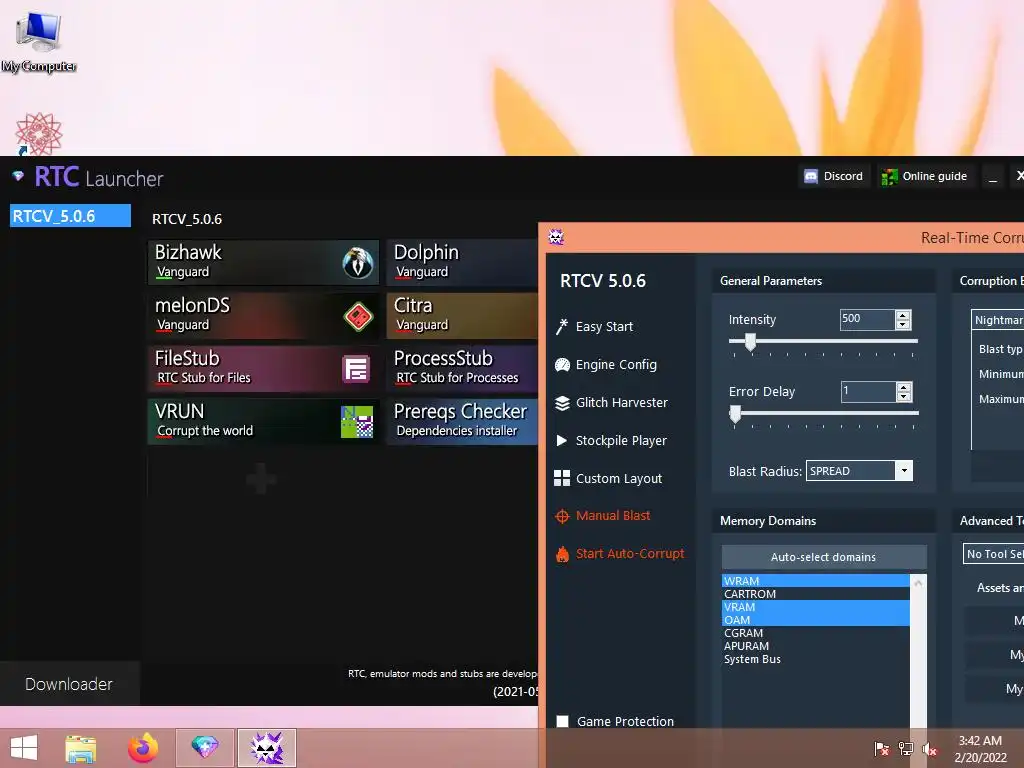Click the Stockpile Player play icon
The image size is (1024, 768).
pyautogui.click(x=562, y=440)
